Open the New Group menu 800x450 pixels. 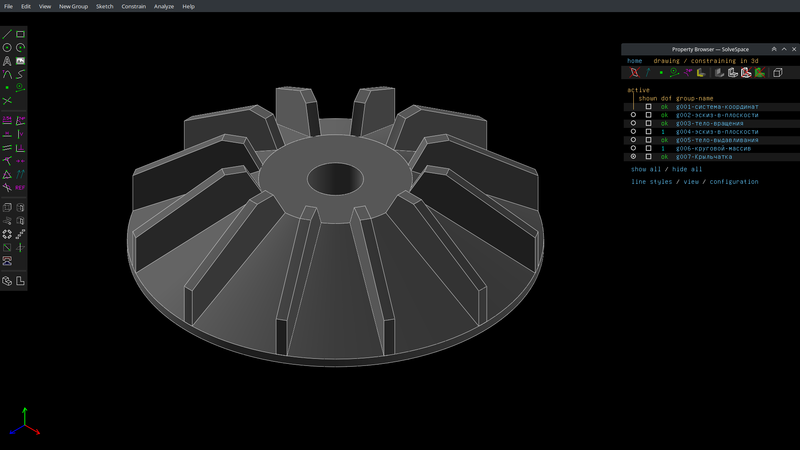(73, 6)
